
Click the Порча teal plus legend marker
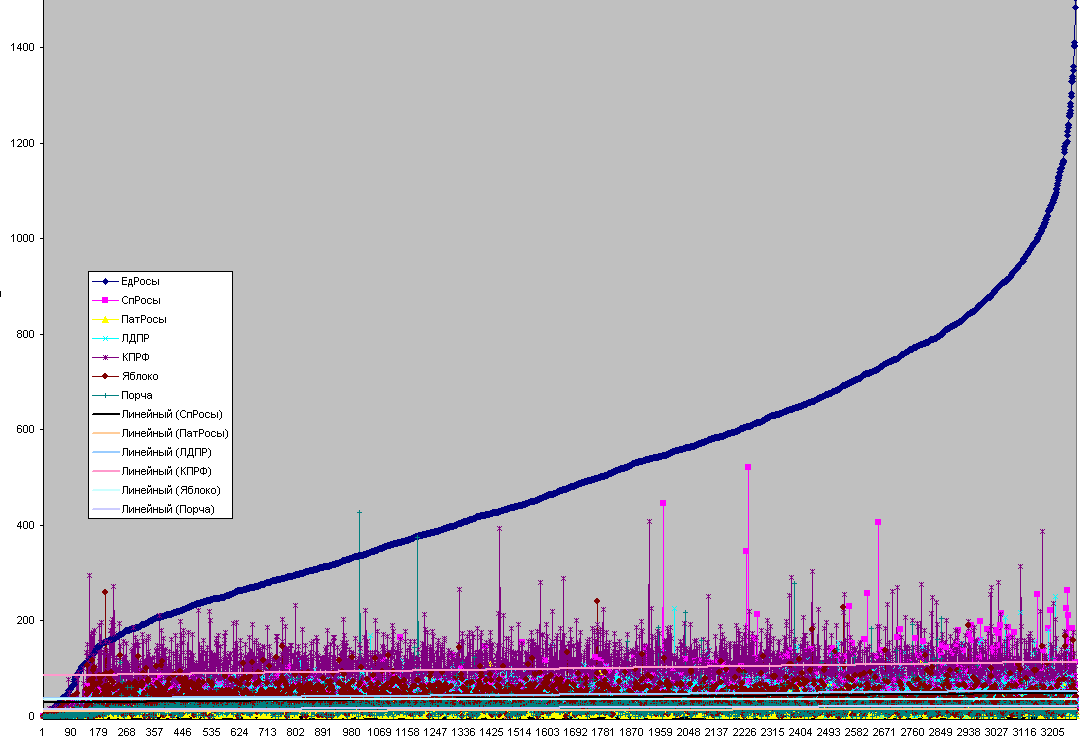coord(105,396)
